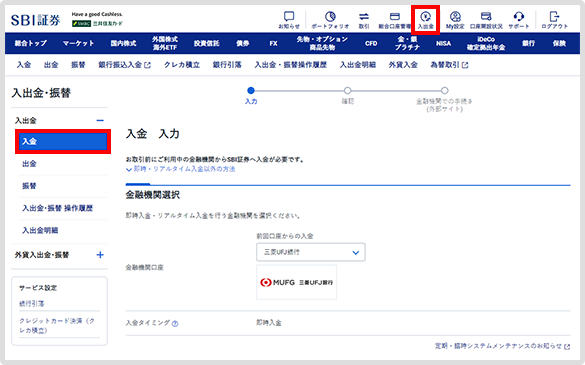Select highlighted 入金 item in sidebar
Image resolution: width=585 pixels, height=365 pixels.
pos(63,141)
